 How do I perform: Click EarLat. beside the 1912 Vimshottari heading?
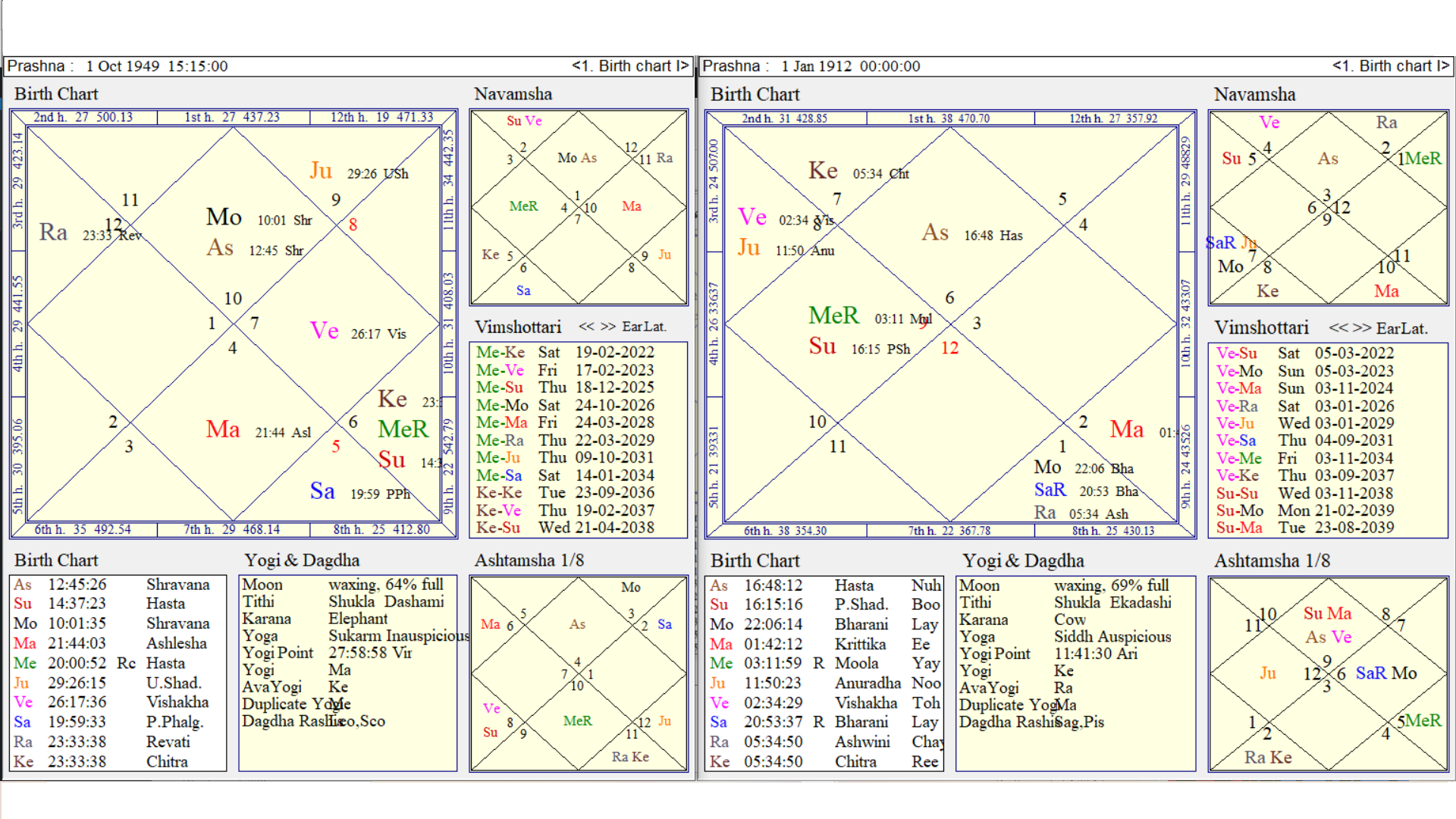(1402, 328)
